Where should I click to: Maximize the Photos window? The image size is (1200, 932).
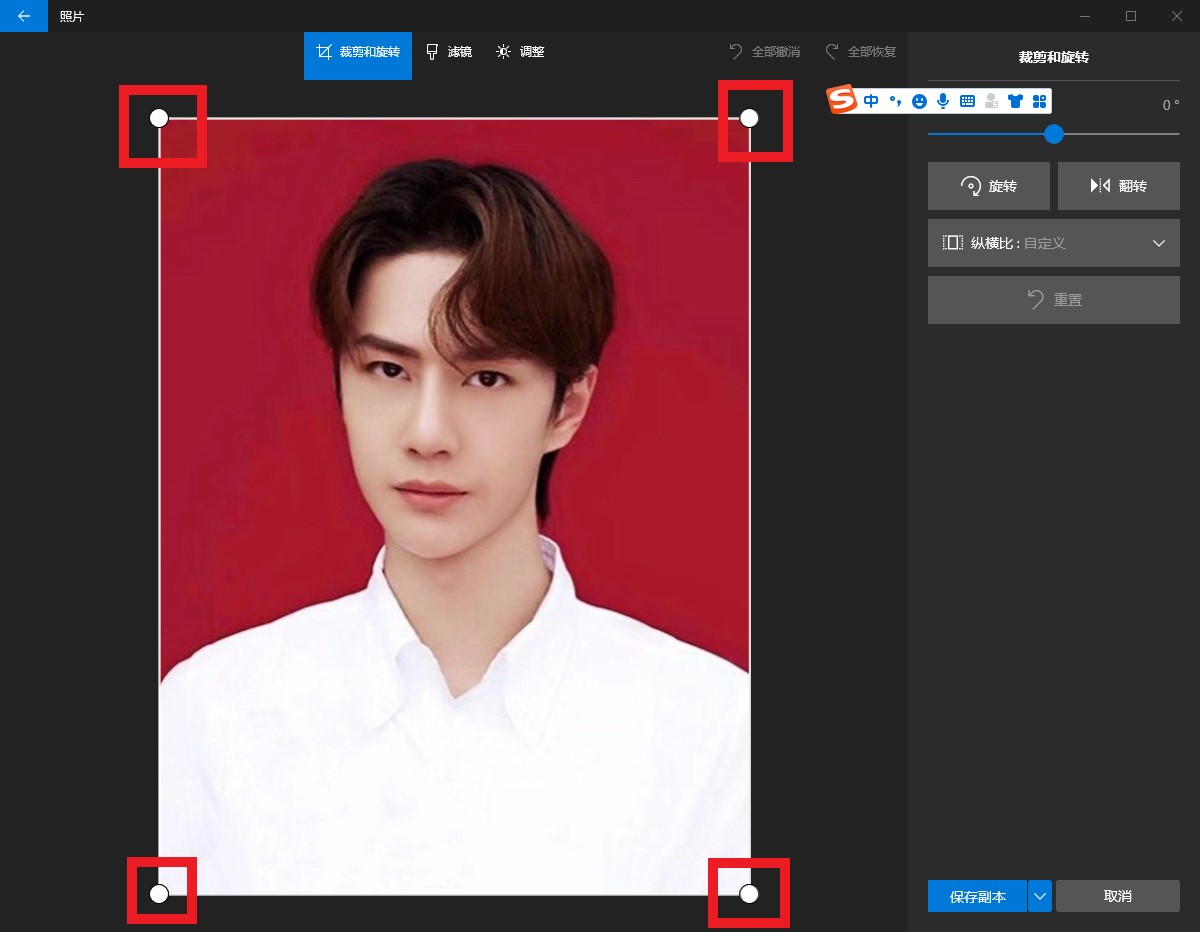click(1131, 16)
